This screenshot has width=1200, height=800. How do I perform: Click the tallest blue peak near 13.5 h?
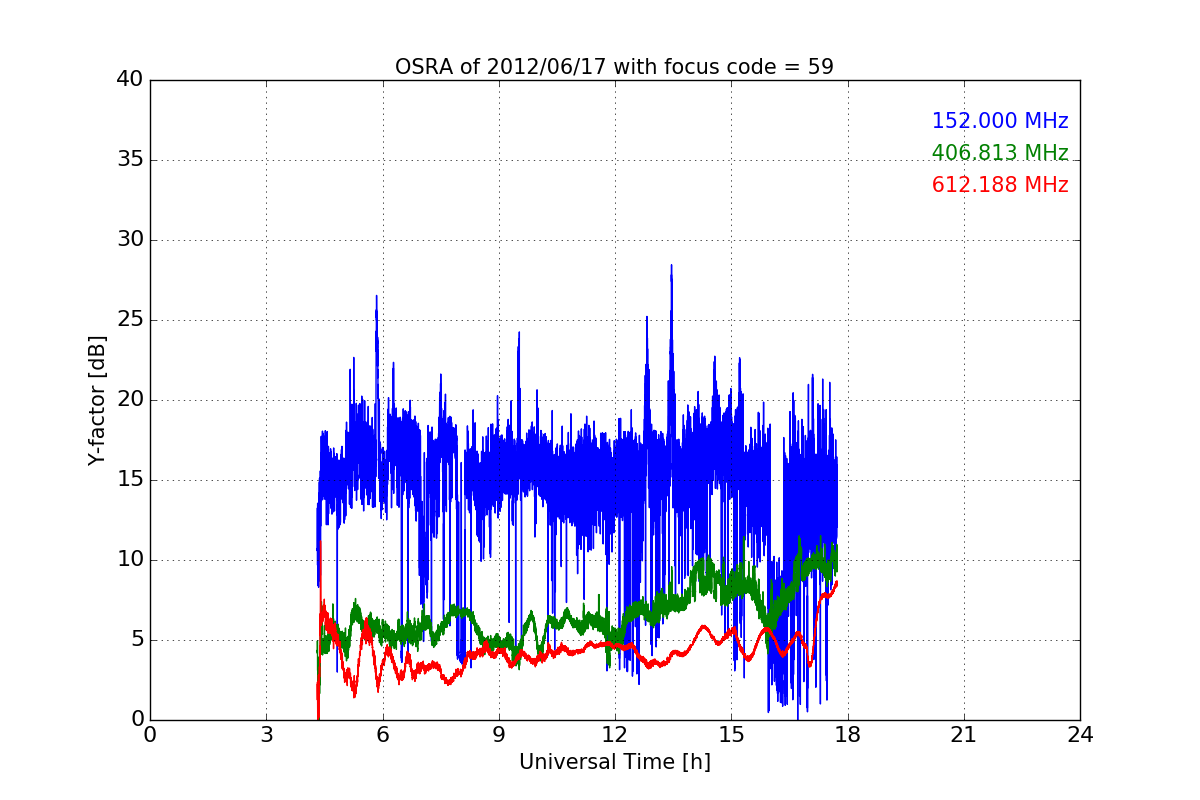671,266
